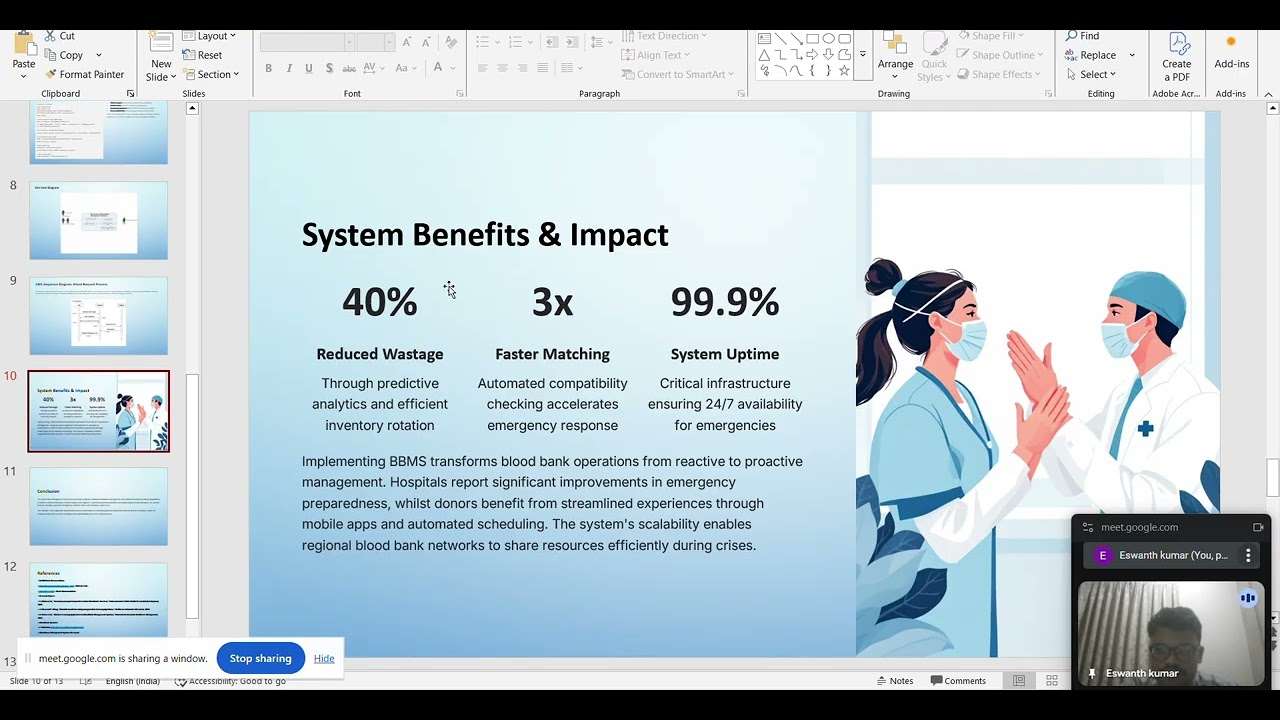The height and width of the screenshot is (720, 1280).
Task: Click the Clear All Formatting icon
Action: [x=451, y=42]
